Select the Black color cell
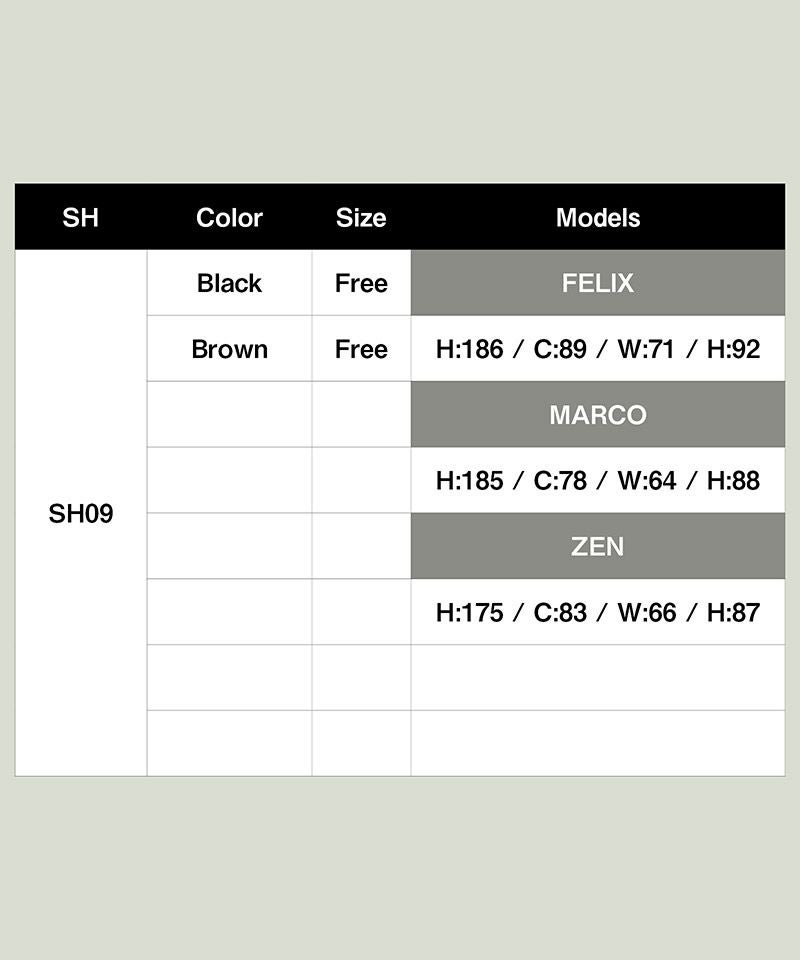The width and height of the screenshot is (800, 960). pyautogui.click(x=229, y=283)
